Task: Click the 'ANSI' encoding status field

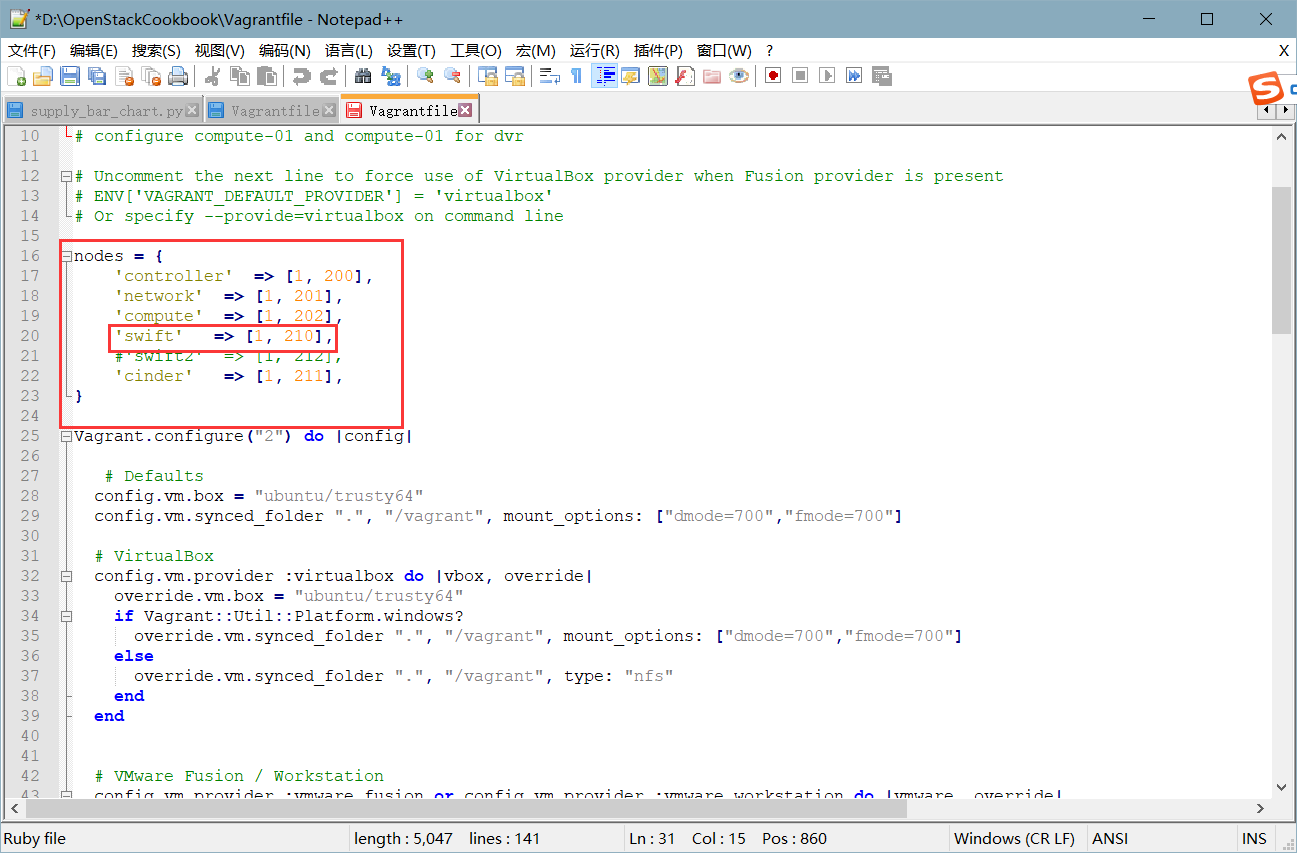Action: (1110, 839)
